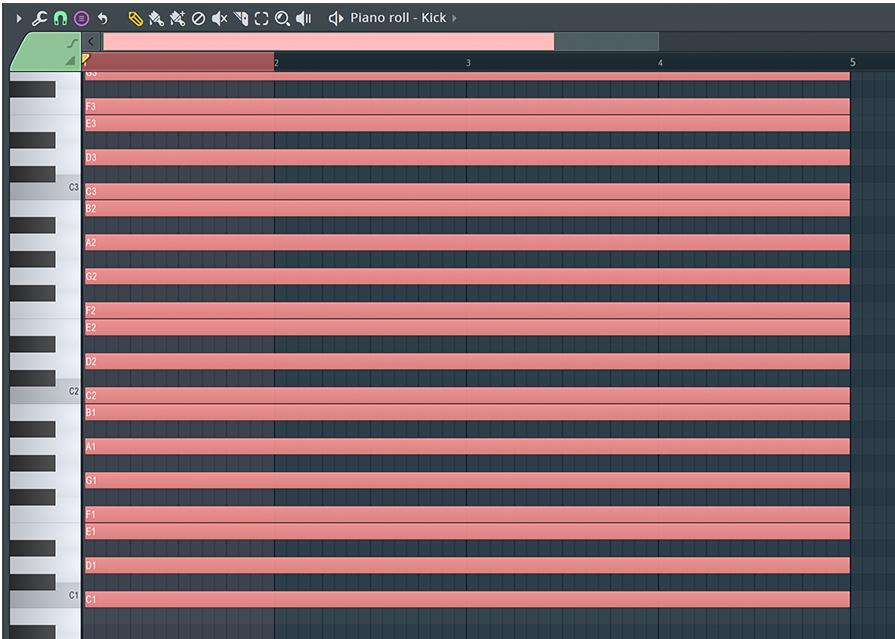The image size is (895, 639).
Task: Open the piano roll main menu arrow
Action: coord(19,19)
